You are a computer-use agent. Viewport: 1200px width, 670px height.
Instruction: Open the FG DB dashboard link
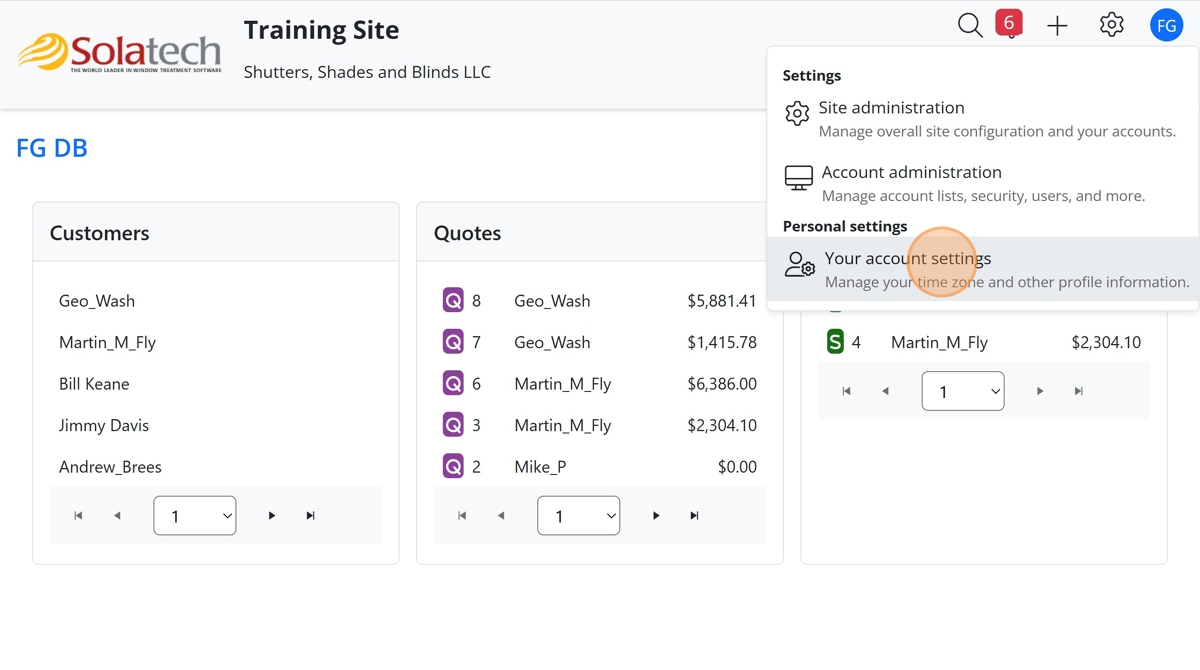(x=52, y=148)
